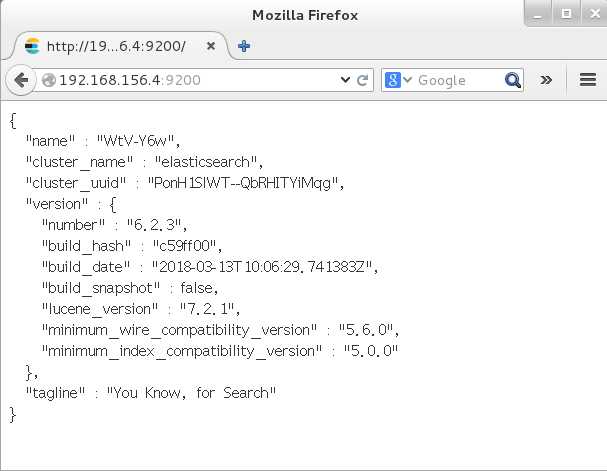Viewport: 607px width, 471px height.
Task: Focus the address bar showing 192.168.156.4:9200
Action: pos(194,80)
